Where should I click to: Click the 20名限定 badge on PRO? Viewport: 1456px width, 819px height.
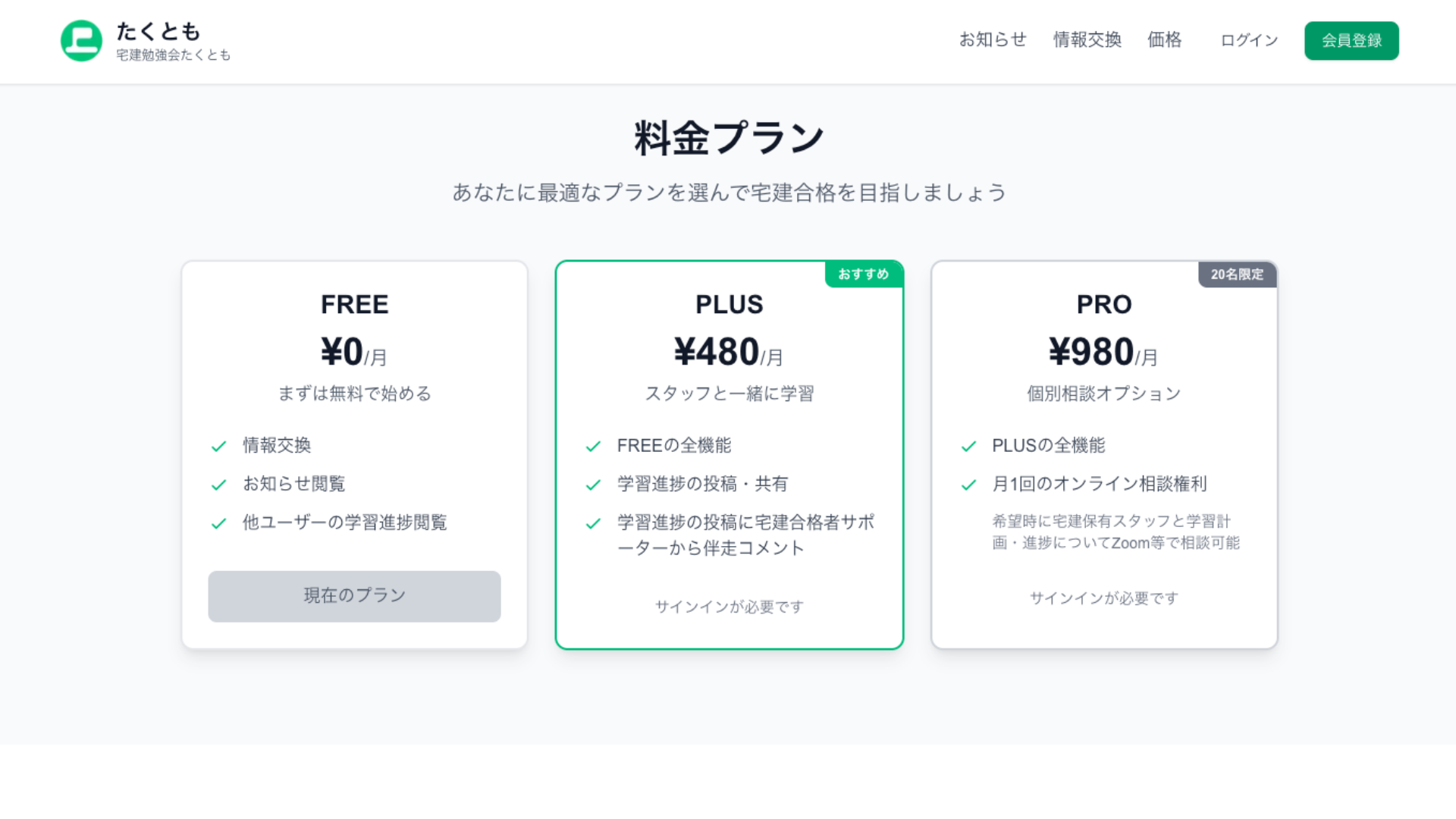coord(1237,275)
